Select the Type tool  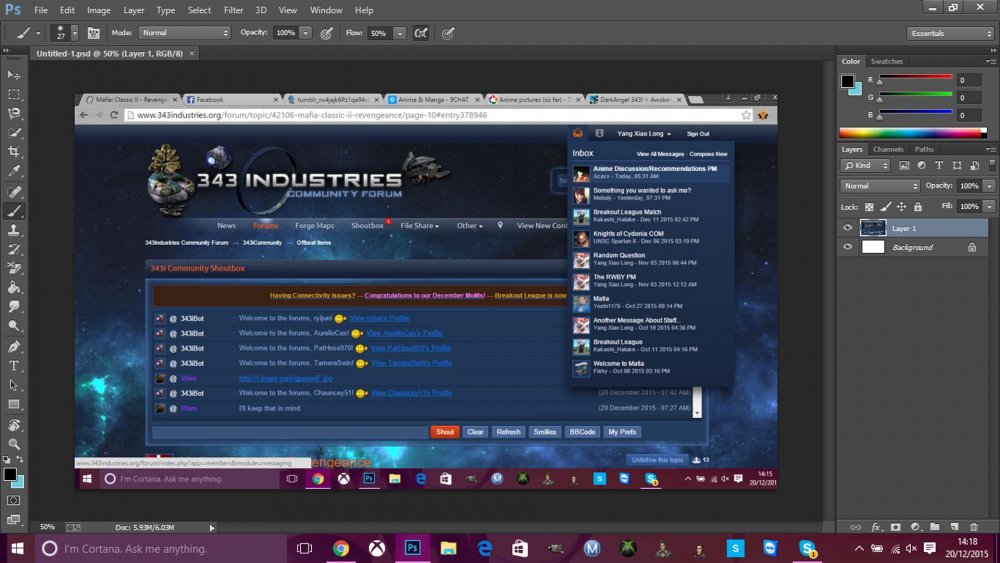[14, 366]
